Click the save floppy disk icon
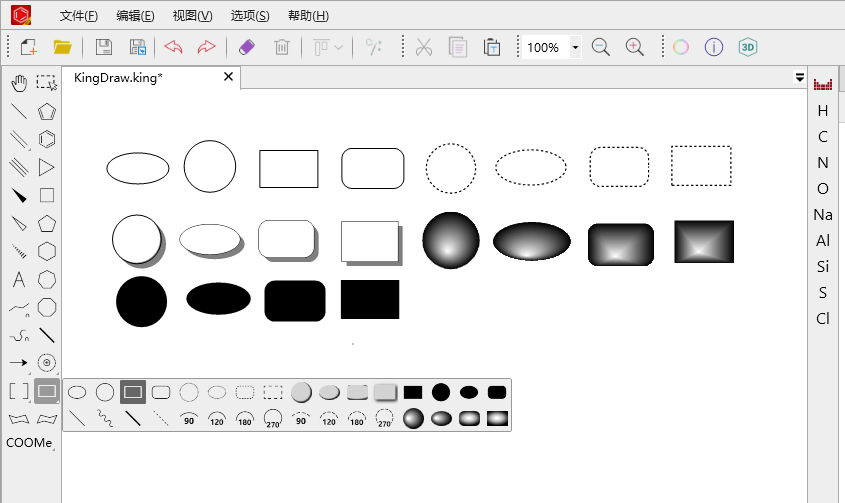The width and height of the screenshot is (845, 503). 103,47
